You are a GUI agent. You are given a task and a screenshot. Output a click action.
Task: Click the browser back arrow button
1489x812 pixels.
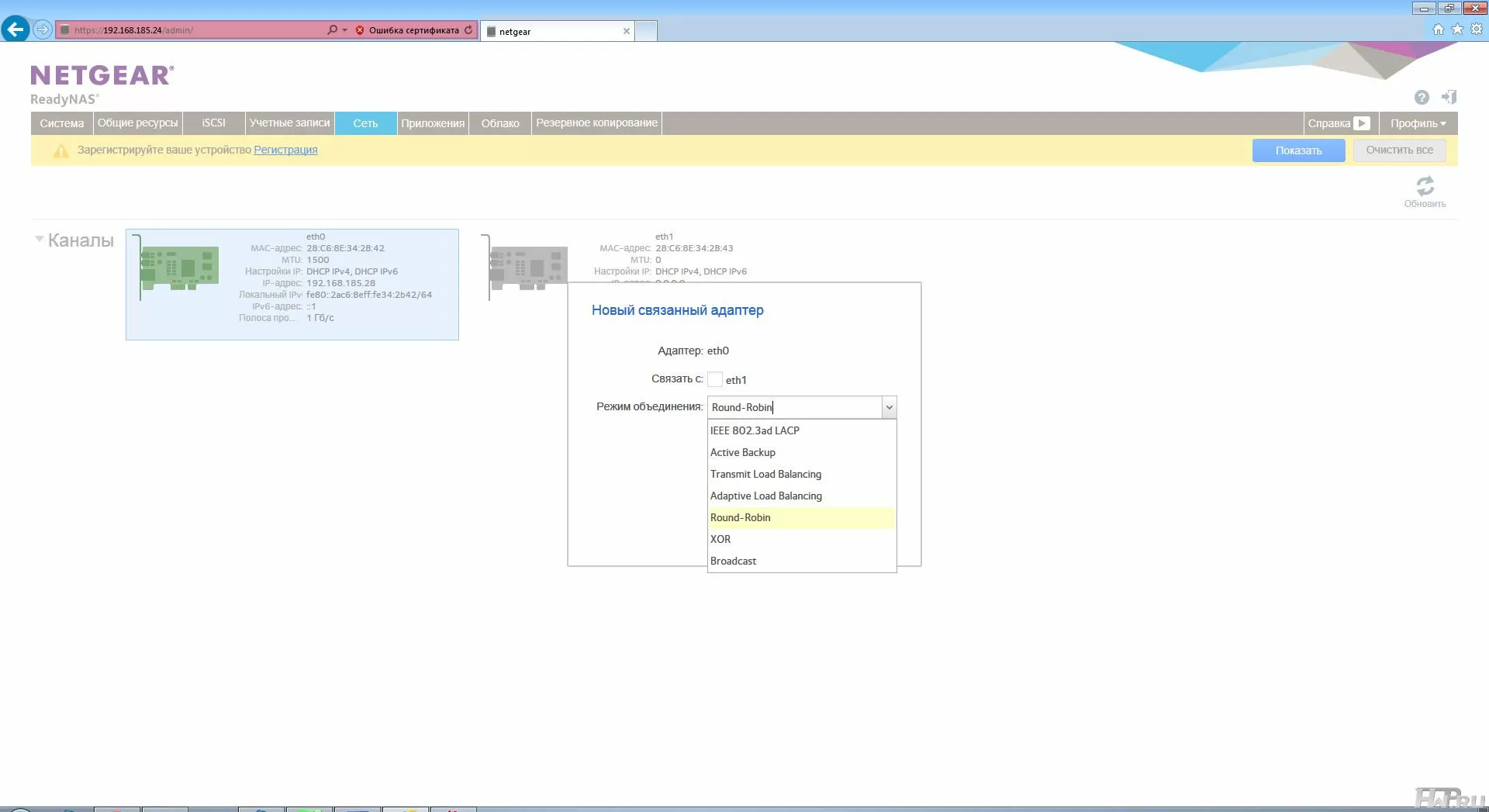16,30
